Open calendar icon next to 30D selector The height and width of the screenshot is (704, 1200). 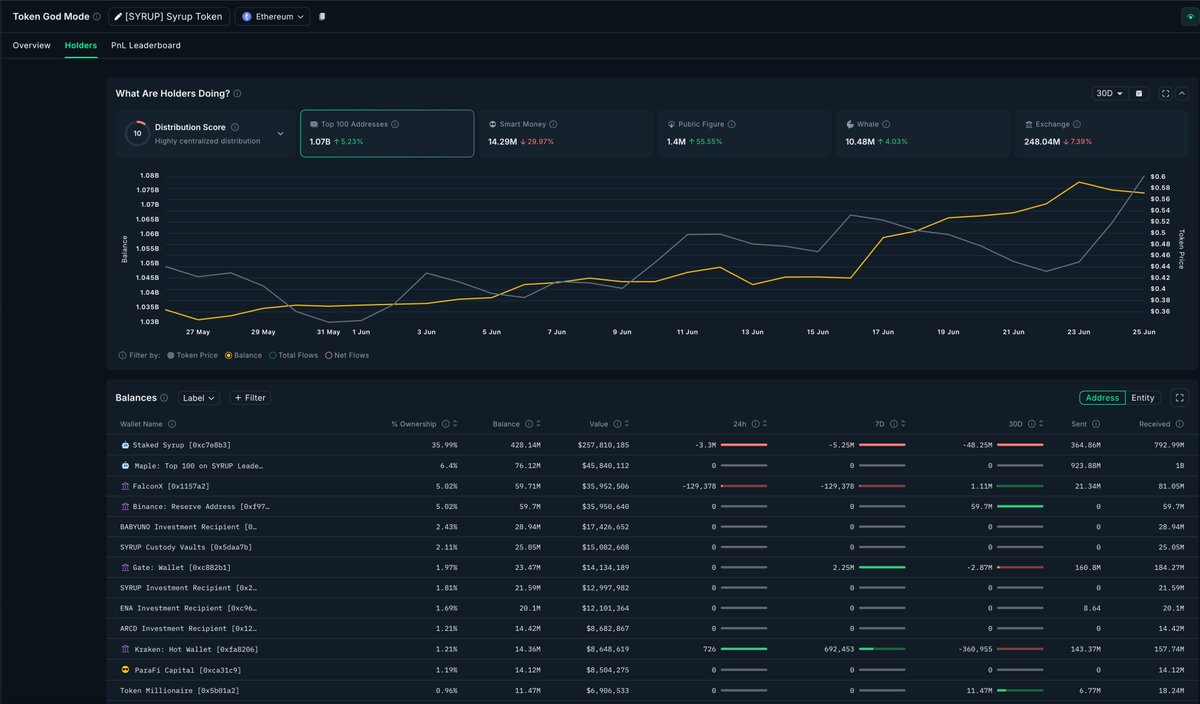(1138, 93)
